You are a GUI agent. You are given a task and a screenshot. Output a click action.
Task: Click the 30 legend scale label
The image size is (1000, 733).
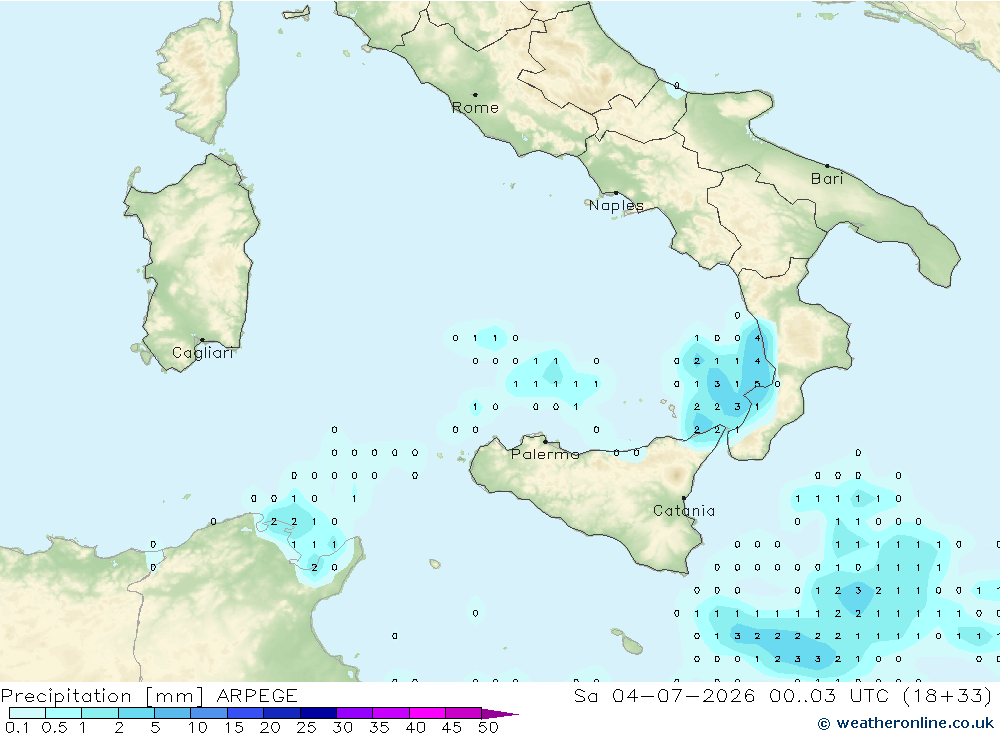pos(343,727)
